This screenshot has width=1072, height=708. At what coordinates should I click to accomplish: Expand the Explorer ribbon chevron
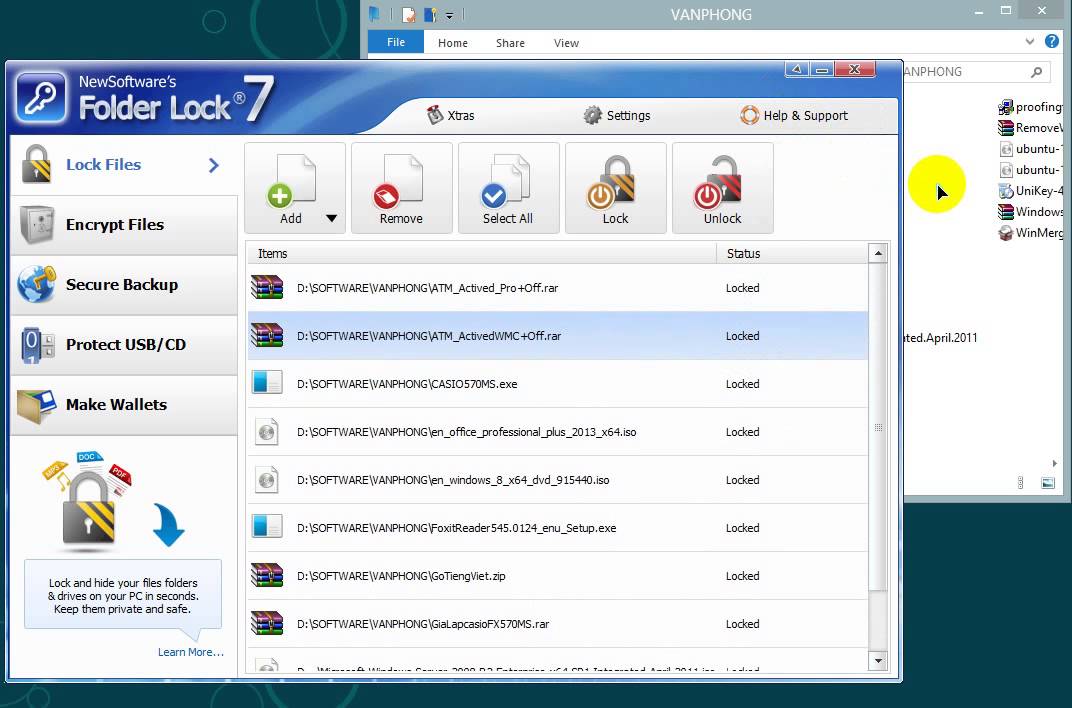pyautogui.click(x=1030, y=42)
